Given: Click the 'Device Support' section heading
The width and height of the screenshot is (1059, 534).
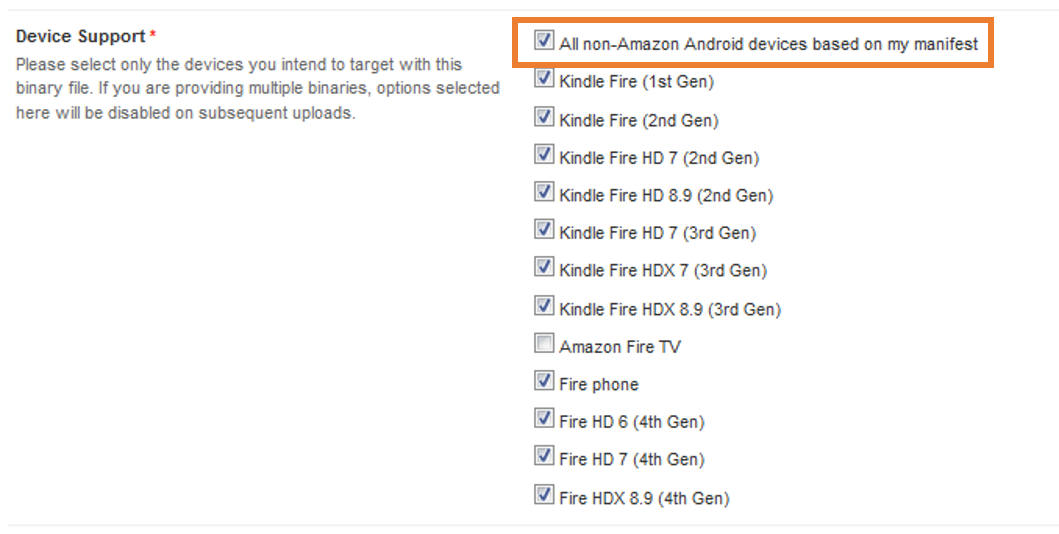Looking at the screenshot, I should [x=81, y=37].
